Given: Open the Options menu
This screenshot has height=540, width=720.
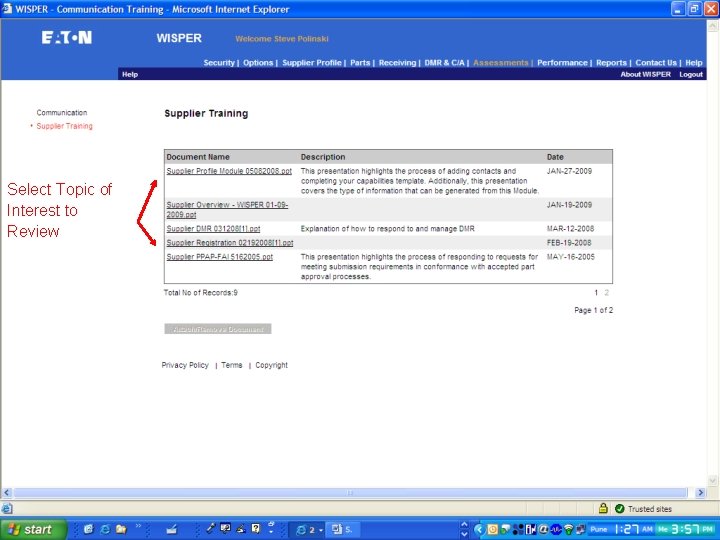Looking at the screenshot, I should (258, 62).
